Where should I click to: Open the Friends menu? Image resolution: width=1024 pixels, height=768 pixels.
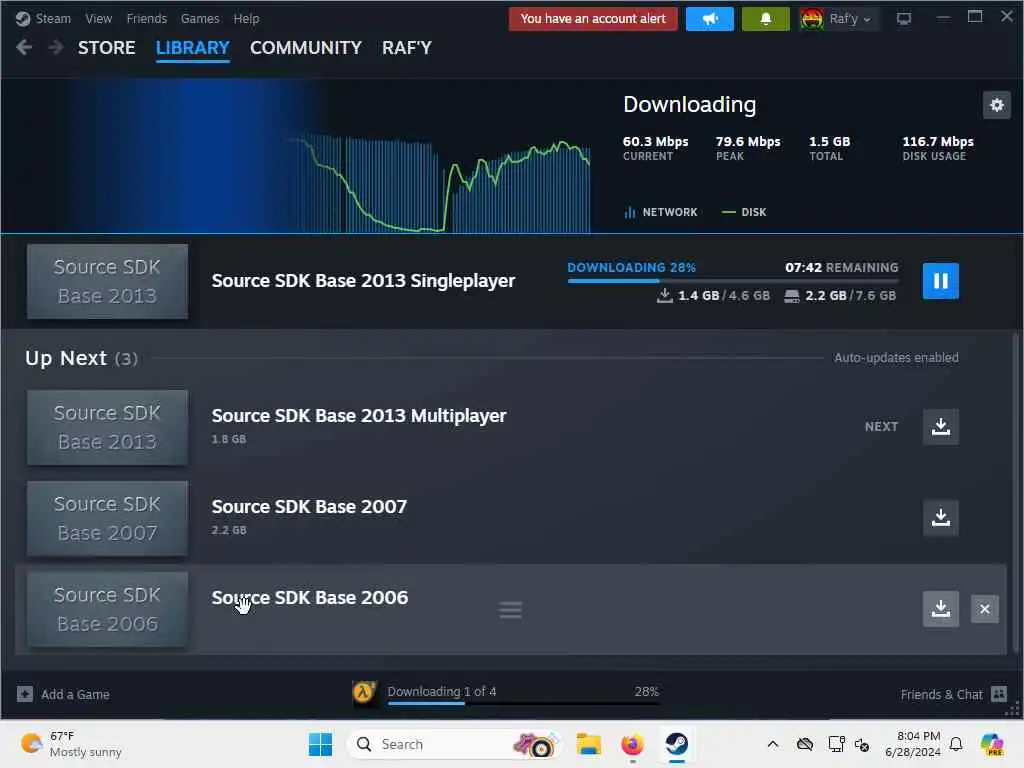click(x=146, y=19)
